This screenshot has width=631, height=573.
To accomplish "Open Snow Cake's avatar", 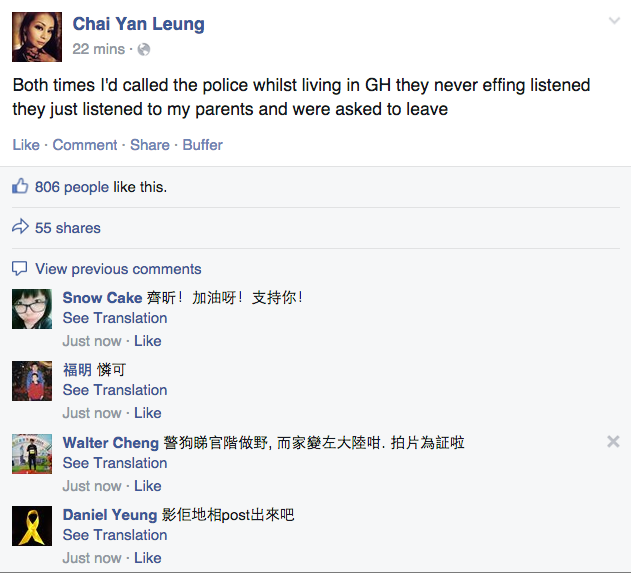I will click(32, 308).
